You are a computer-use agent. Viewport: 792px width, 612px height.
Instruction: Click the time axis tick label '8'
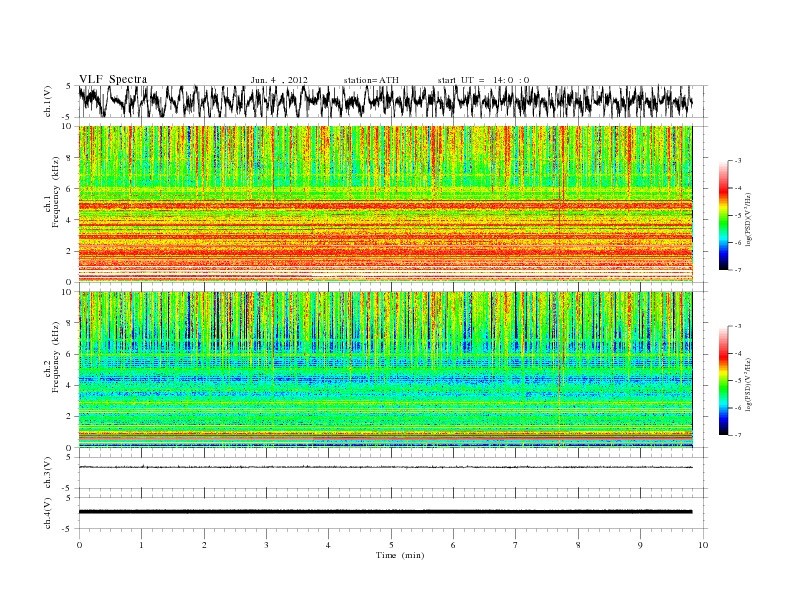[578, 545]
